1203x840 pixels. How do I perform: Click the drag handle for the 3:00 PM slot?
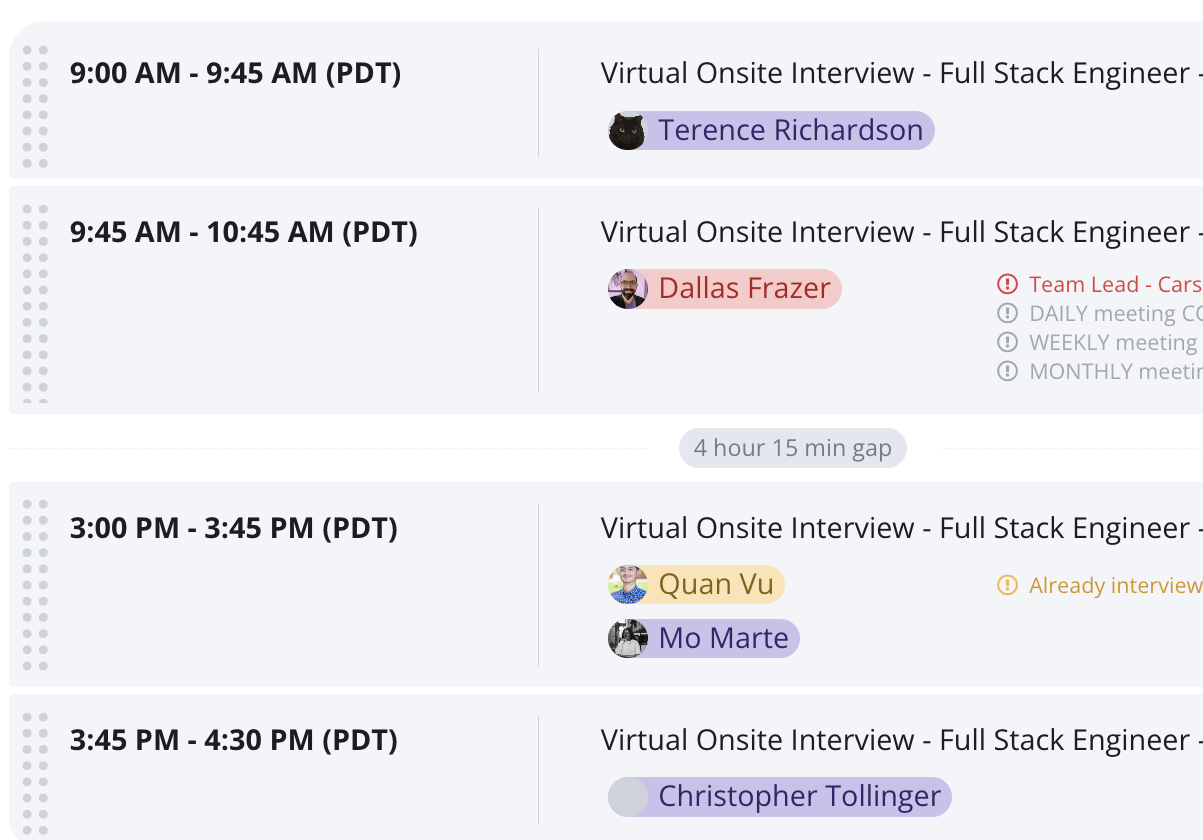pos(35,585)
